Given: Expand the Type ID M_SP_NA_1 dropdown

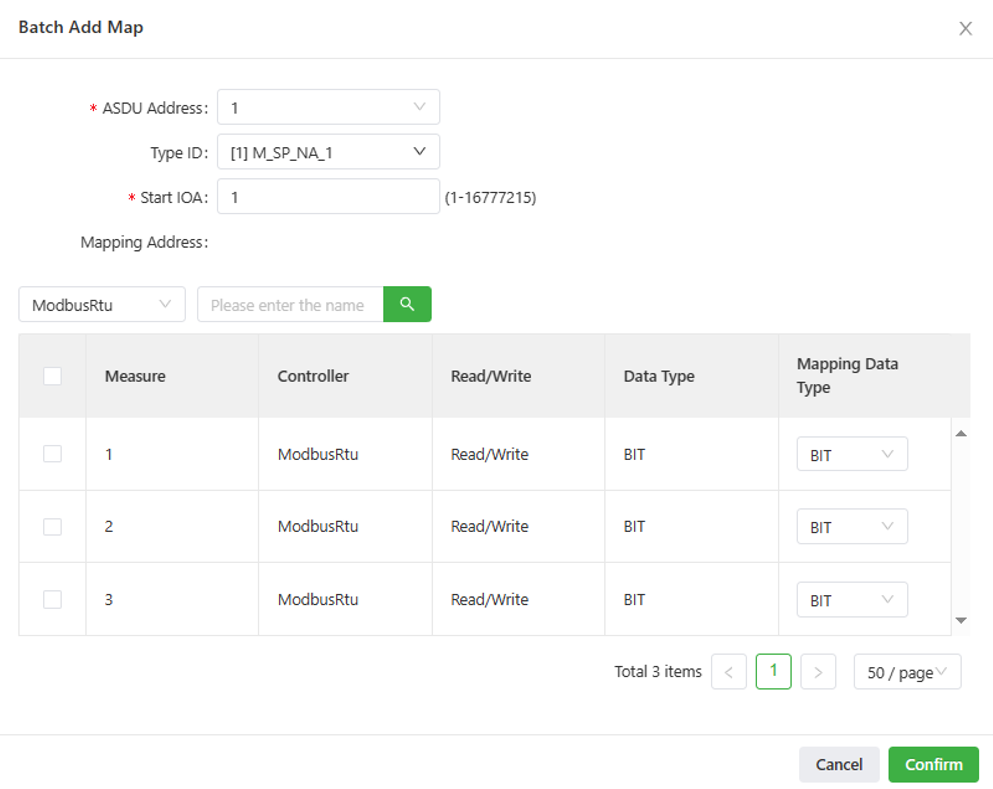Looking at the screenshot, I should 328,152.
